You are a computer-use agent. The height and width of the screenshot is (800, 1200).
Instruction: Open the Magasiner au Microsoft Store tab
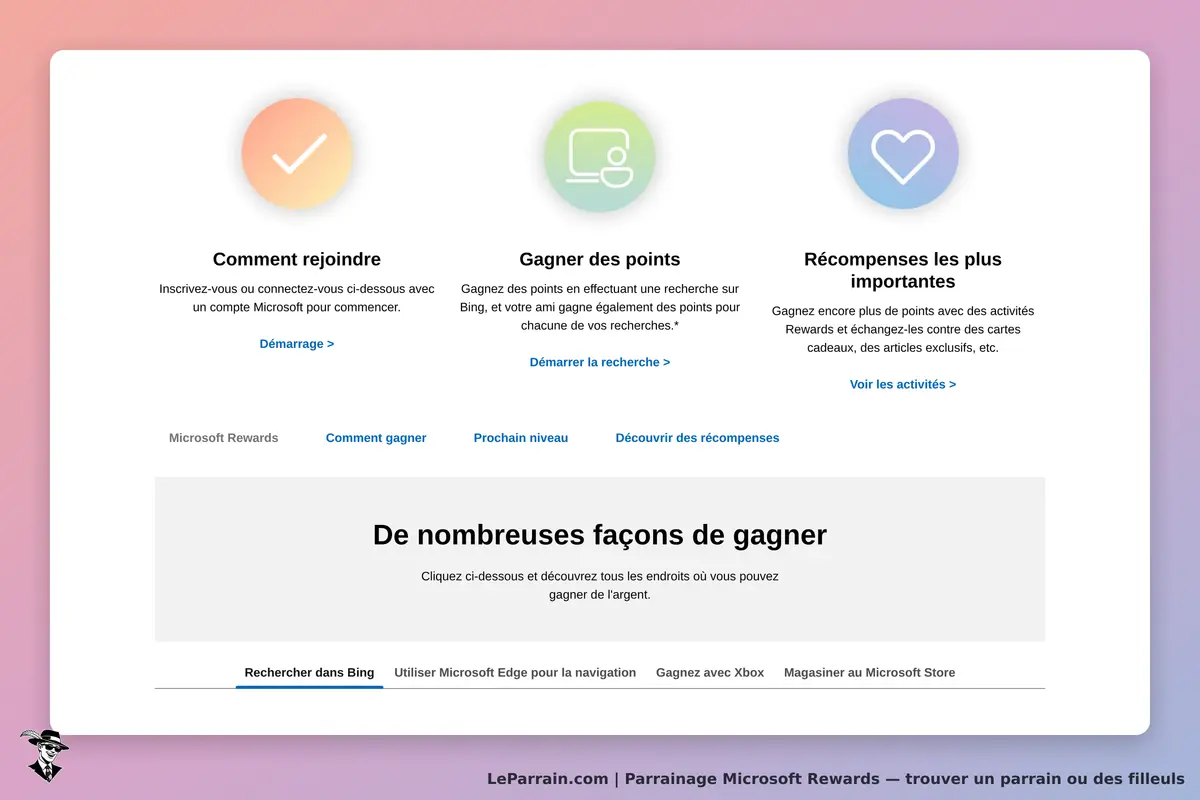click(869, 673)
